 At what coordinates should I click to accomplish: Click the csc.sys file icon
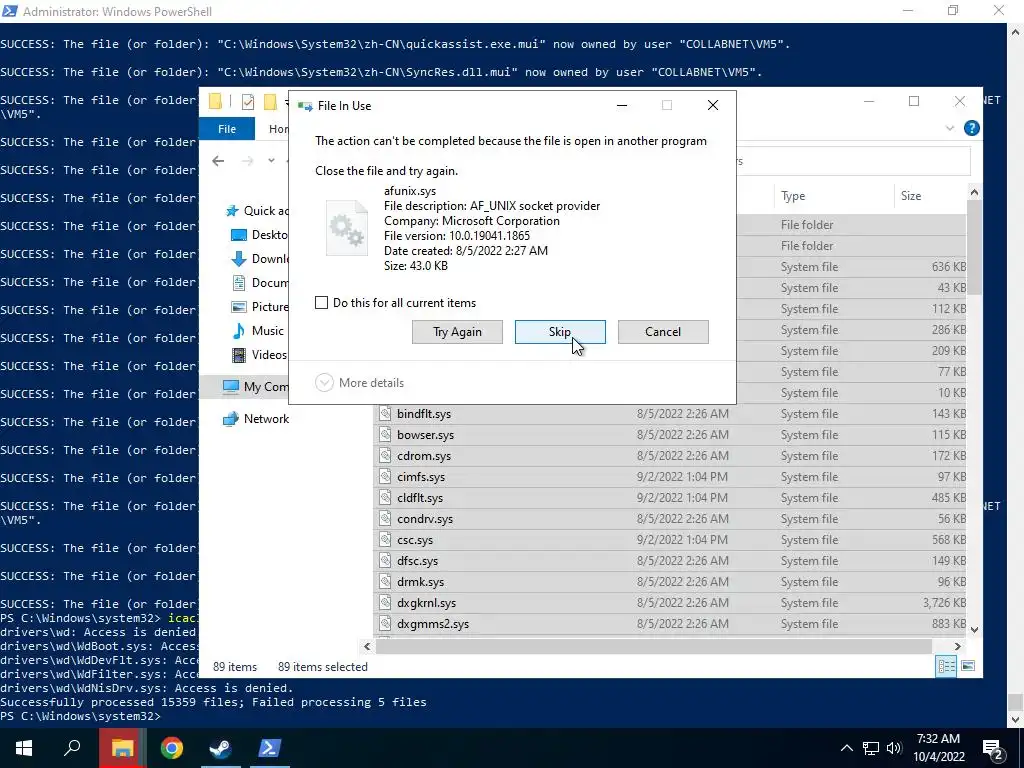click(385, 540)
